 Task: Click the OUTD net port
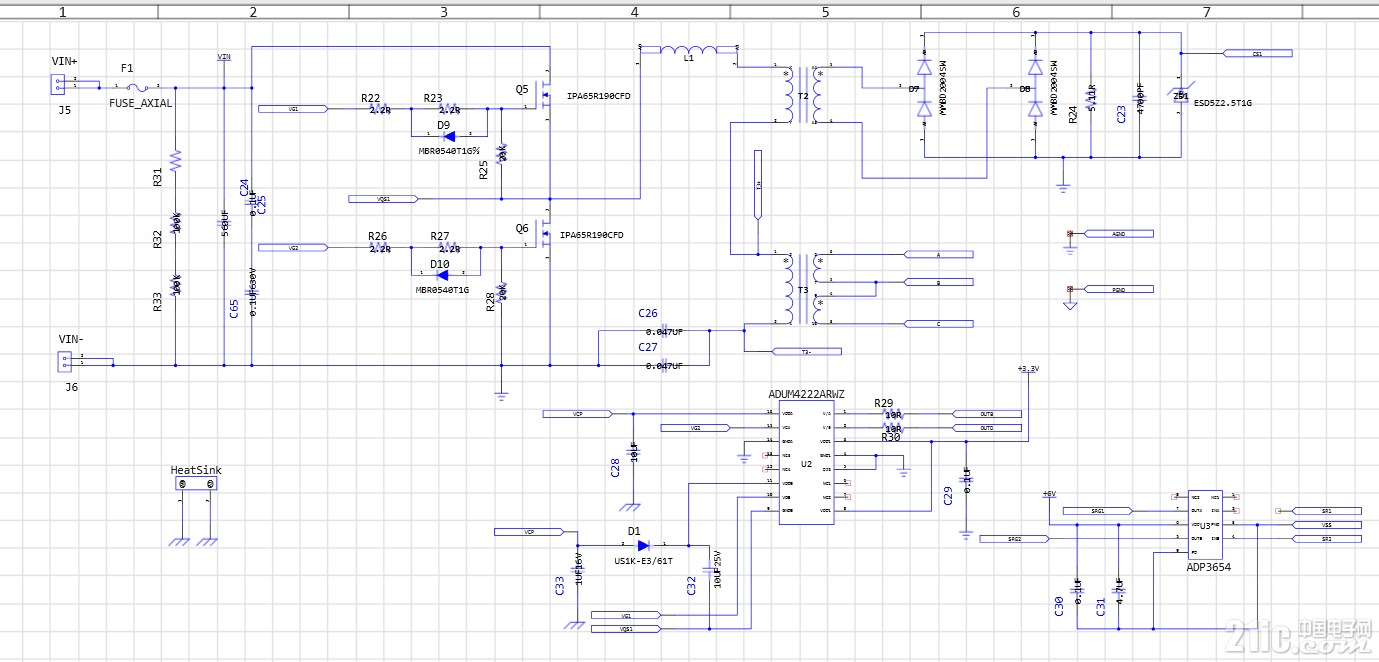987,428
